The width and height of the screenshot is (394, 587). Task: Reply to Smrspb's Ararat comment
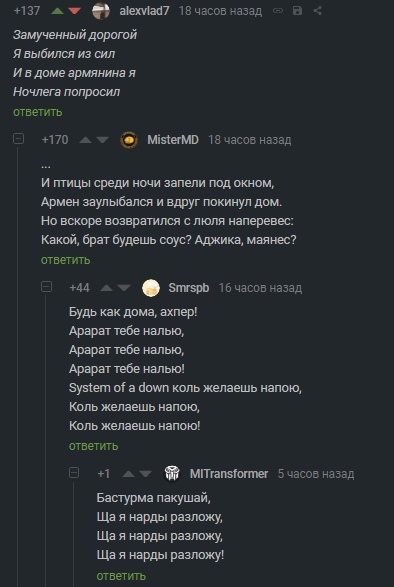[x=93, y=446]
